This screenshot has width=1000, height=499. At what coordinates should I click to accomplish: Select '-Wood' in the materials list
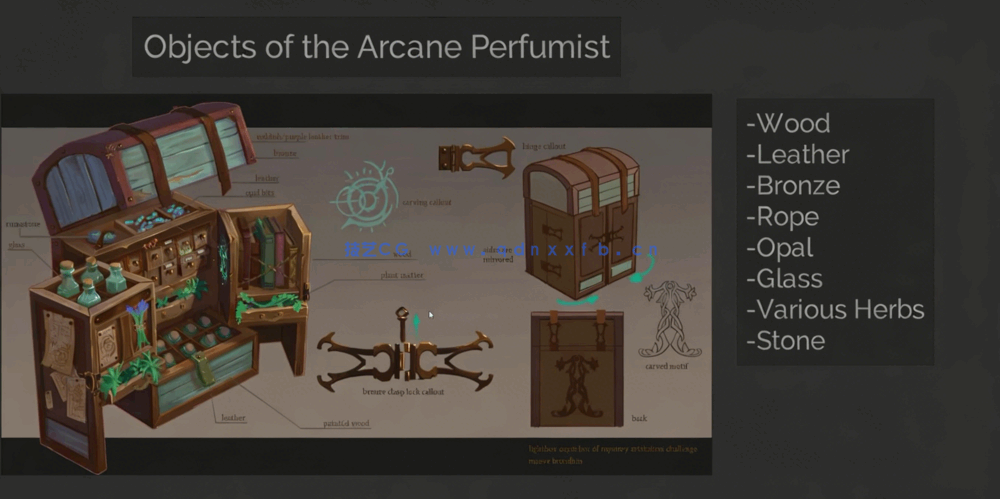click(788, 124)
